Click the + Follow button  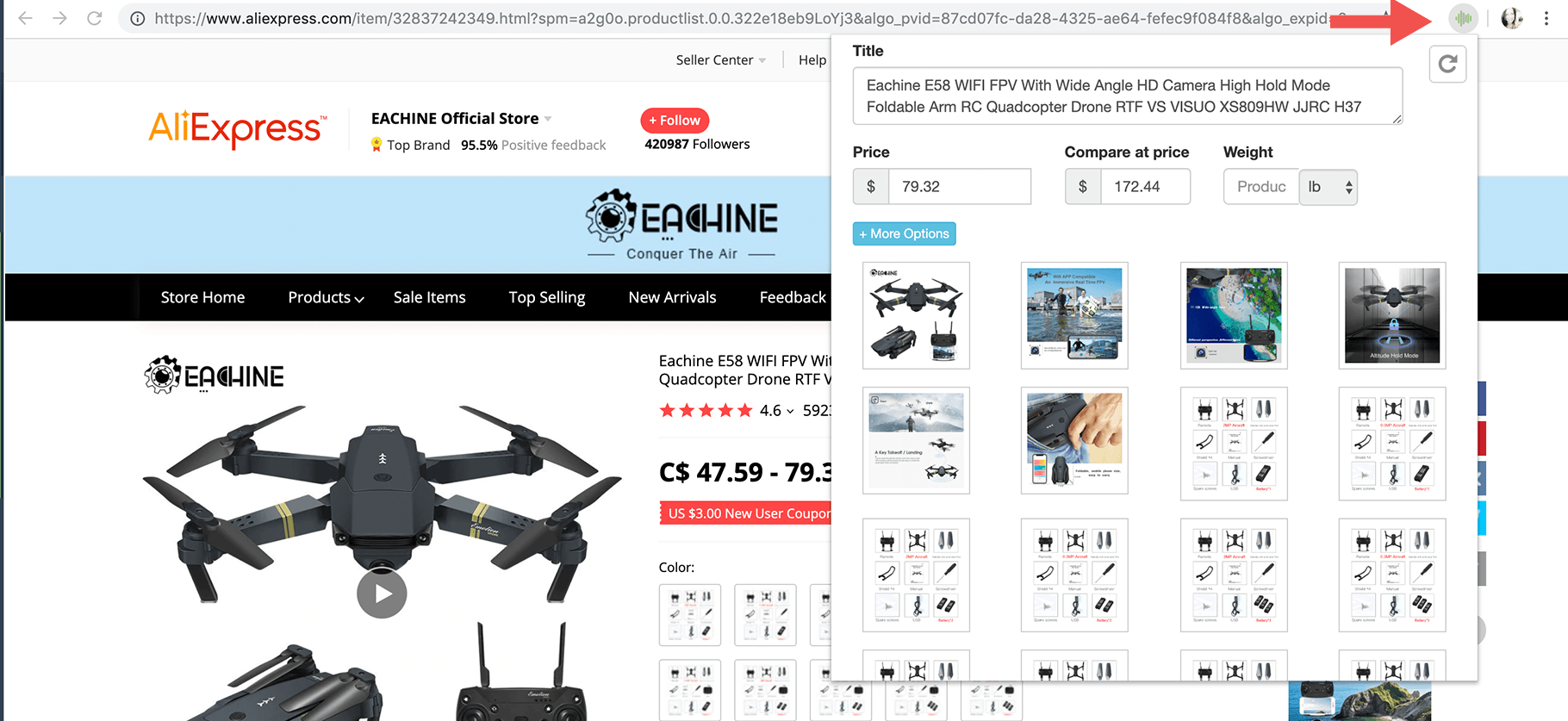[675, 121]
